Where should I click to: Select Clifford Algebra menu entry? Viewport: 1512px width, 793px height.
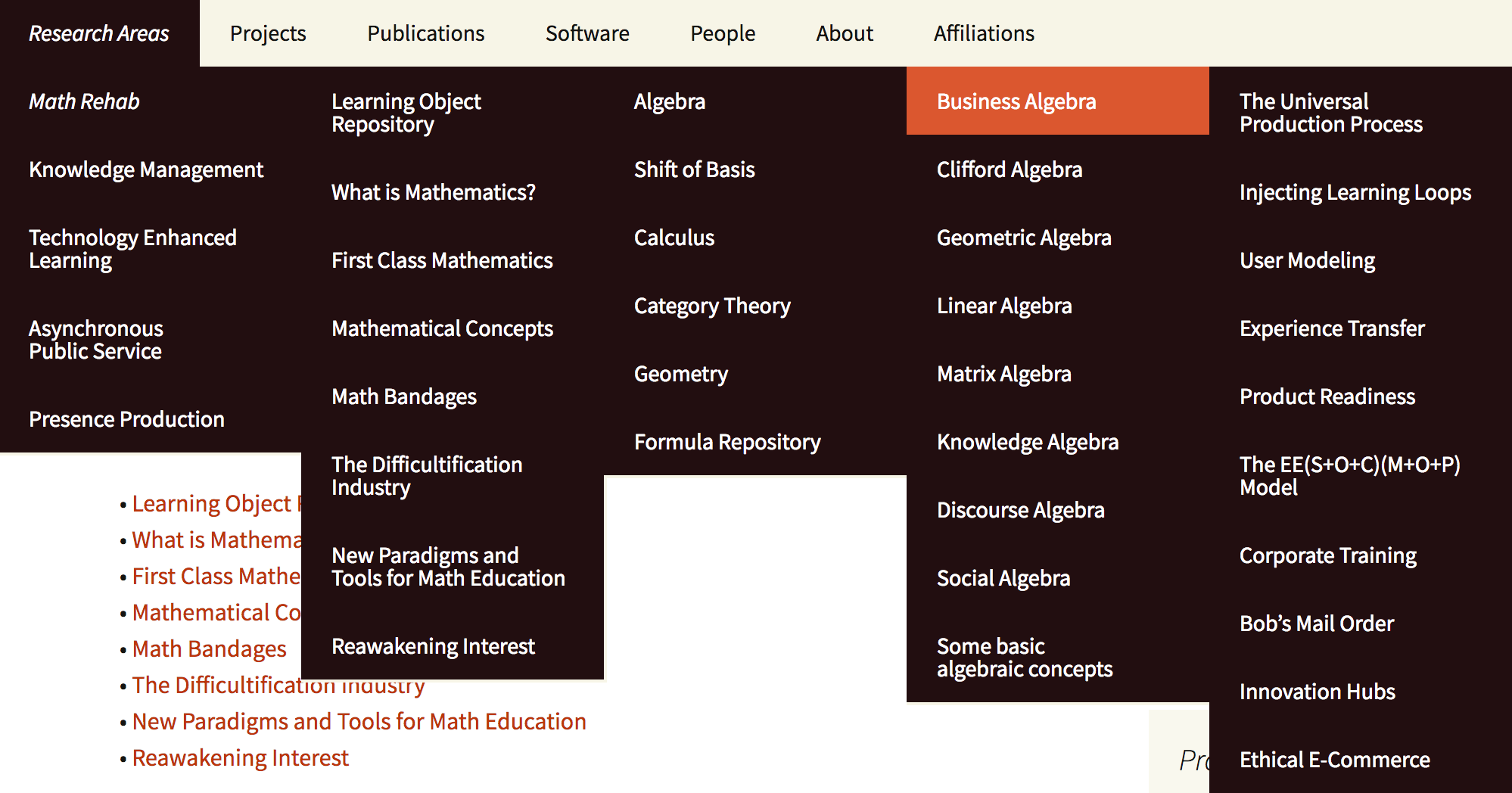tap(1010, 169)
